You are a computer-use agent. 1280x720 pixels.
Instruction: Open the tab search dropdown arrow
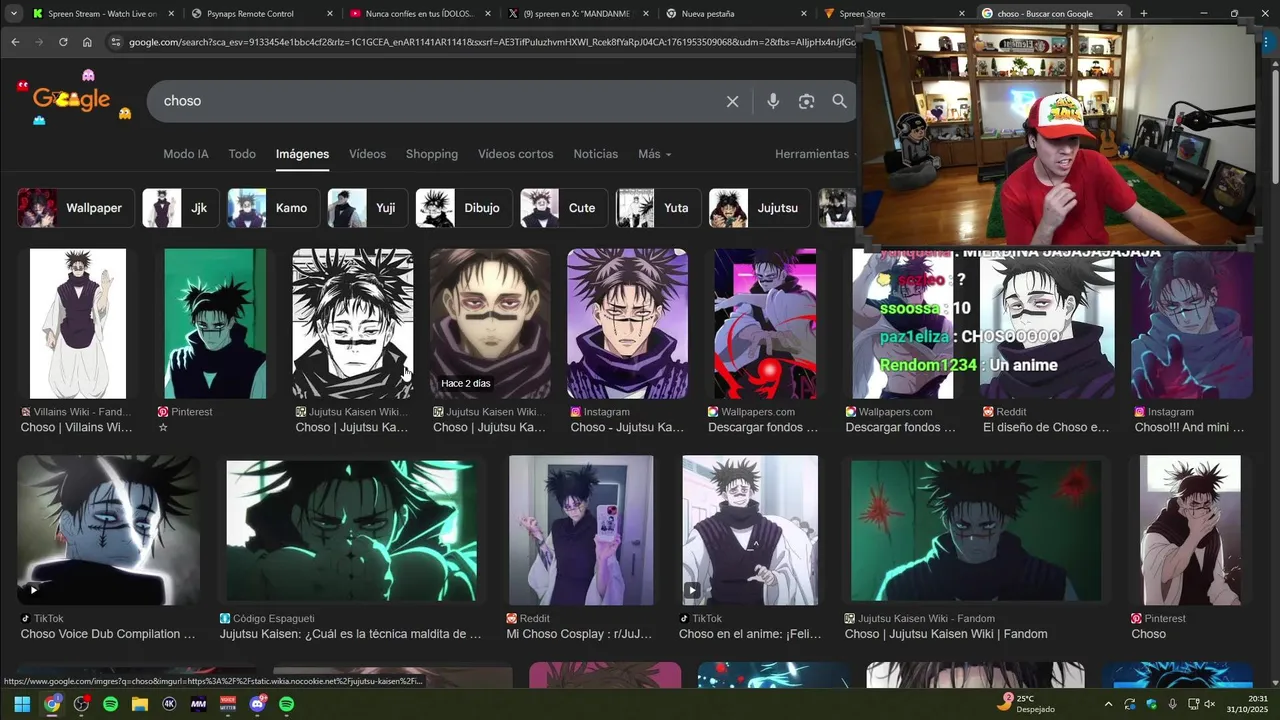(x=13, y=14)
